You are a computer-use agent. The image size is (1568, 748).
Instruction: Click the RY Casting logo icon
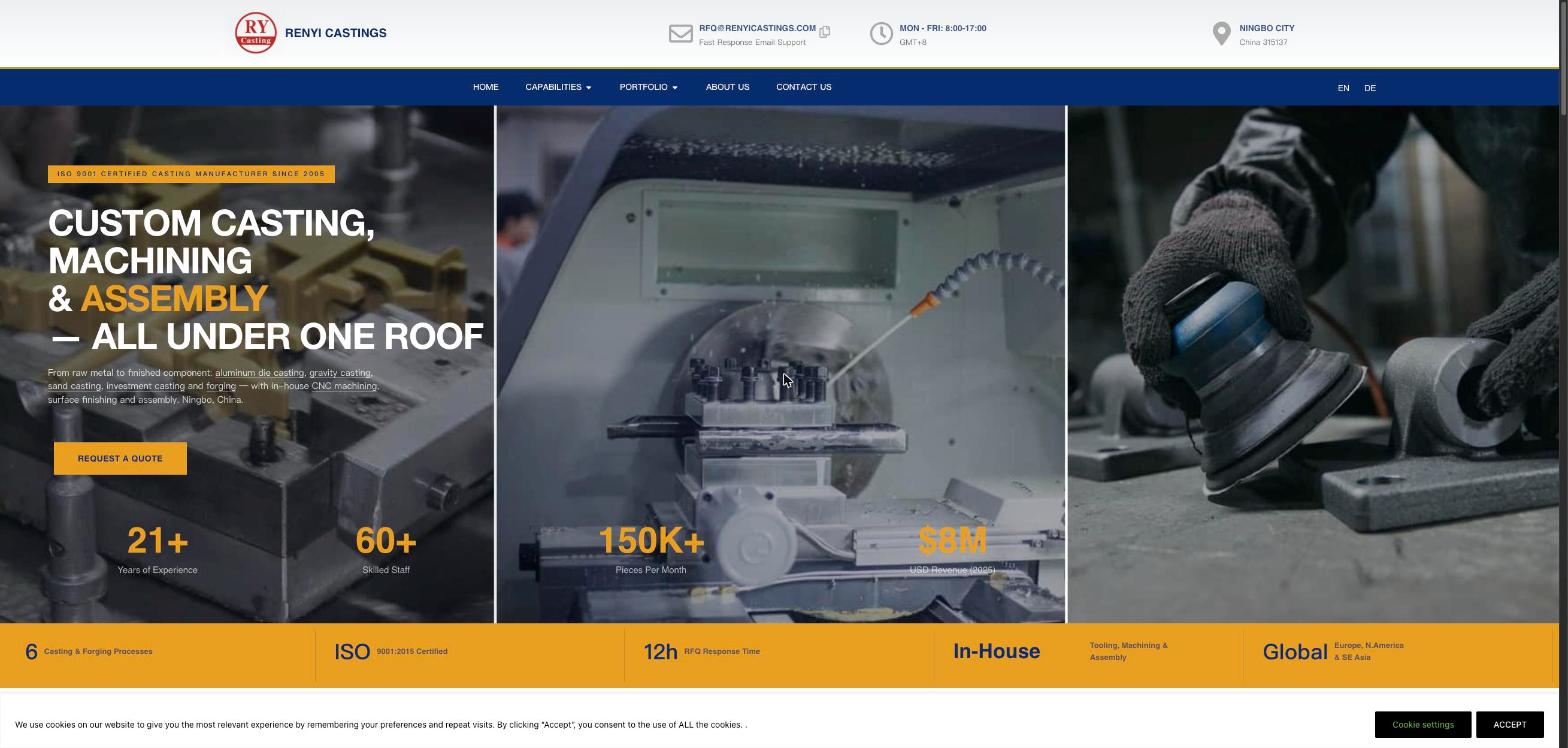click(255, 33)
